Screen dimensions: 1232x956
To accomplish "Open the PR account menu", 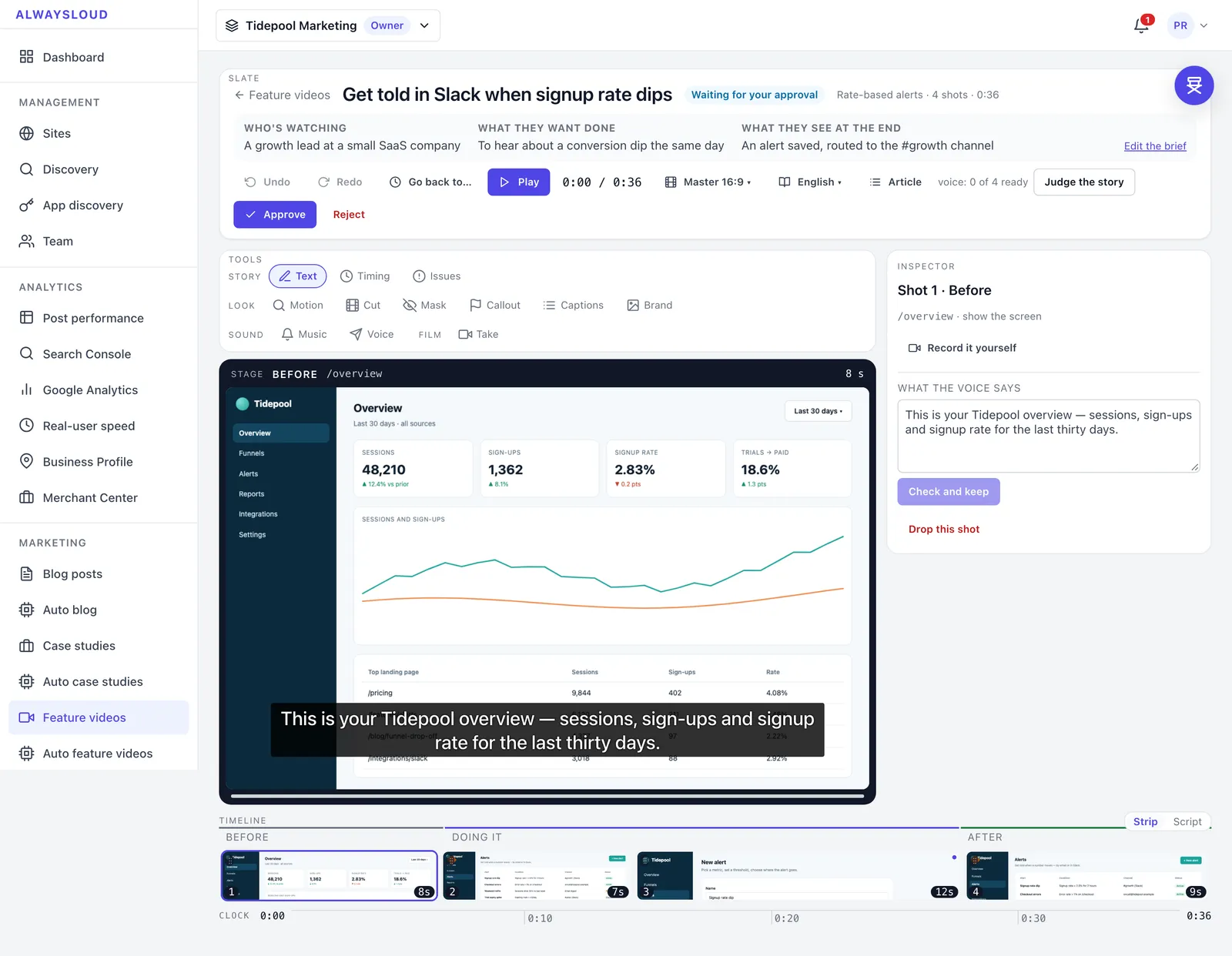I will coord(1189,25).
